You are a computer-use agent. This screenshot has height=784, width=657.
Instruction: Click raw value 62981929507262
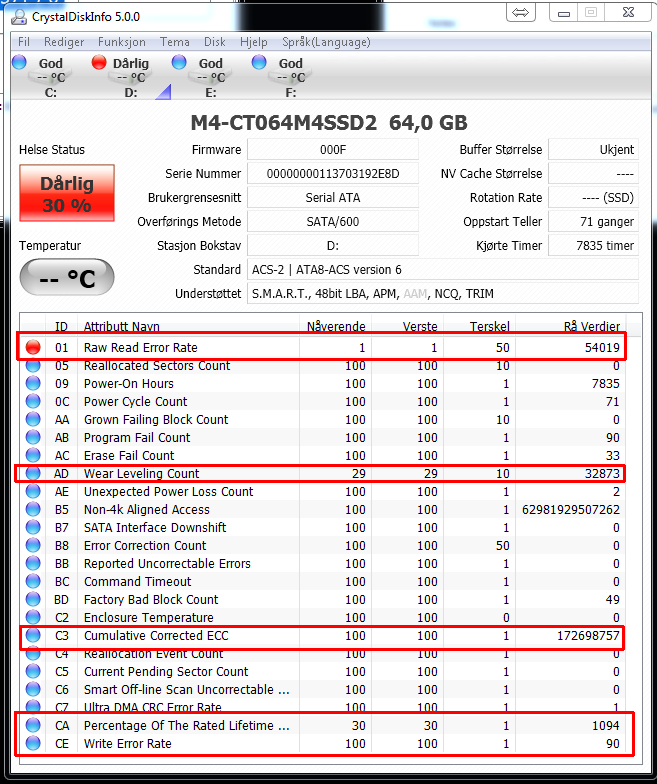click(x=571, y=510)
